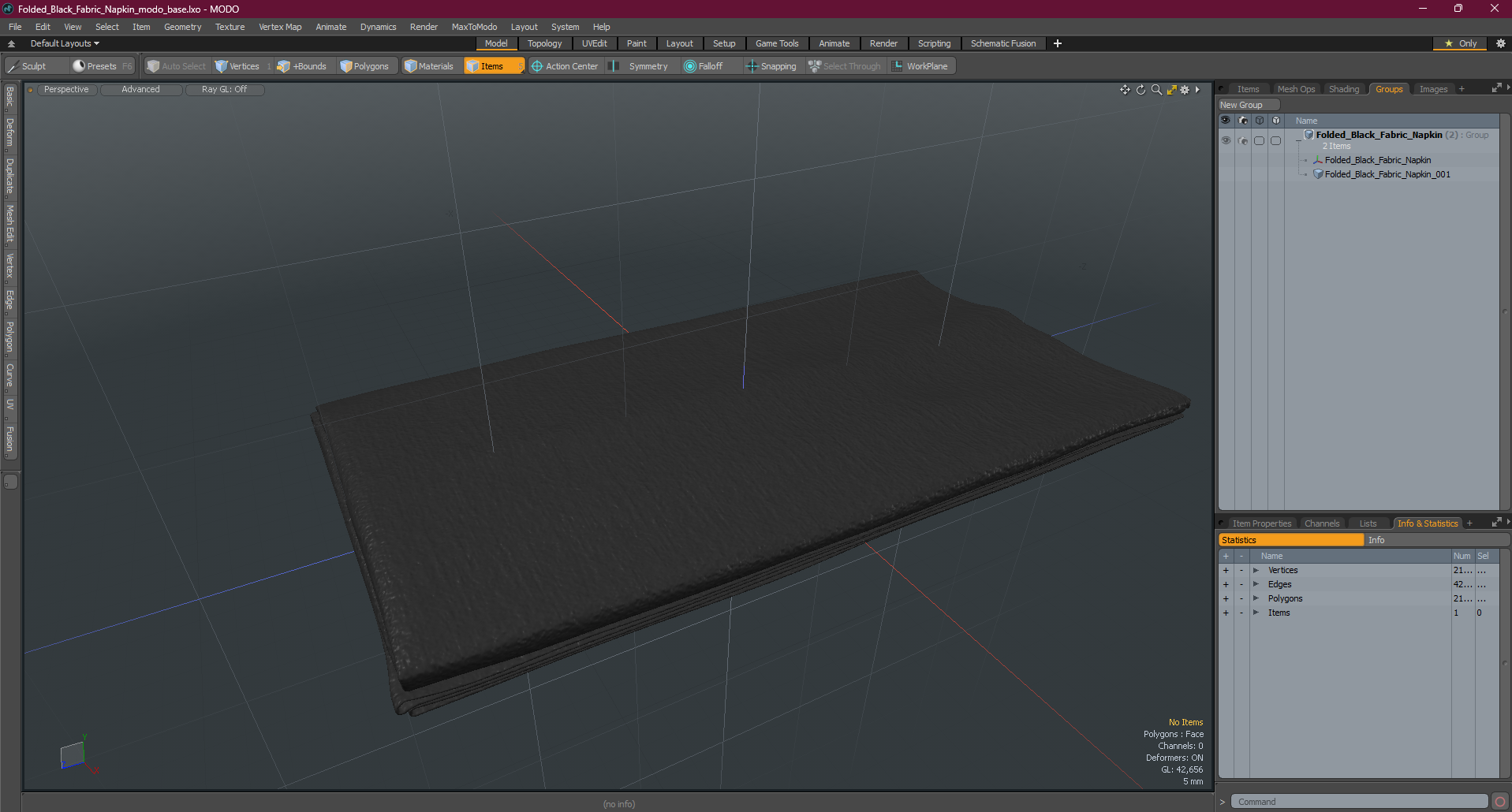Click the minus button on Edges row
Viewport: 1512px width, 812px height.
click(1241, 584)
